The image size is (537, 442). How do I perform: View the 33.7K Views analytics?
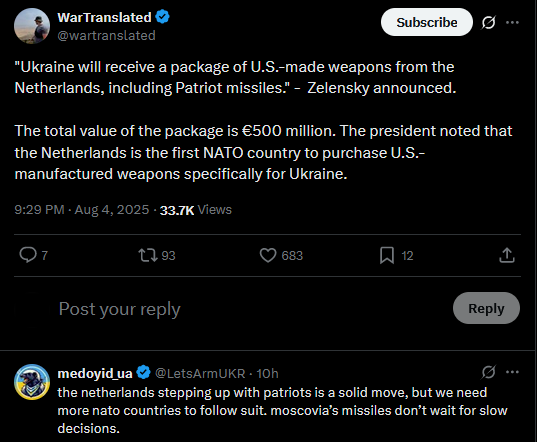[196, 210]
